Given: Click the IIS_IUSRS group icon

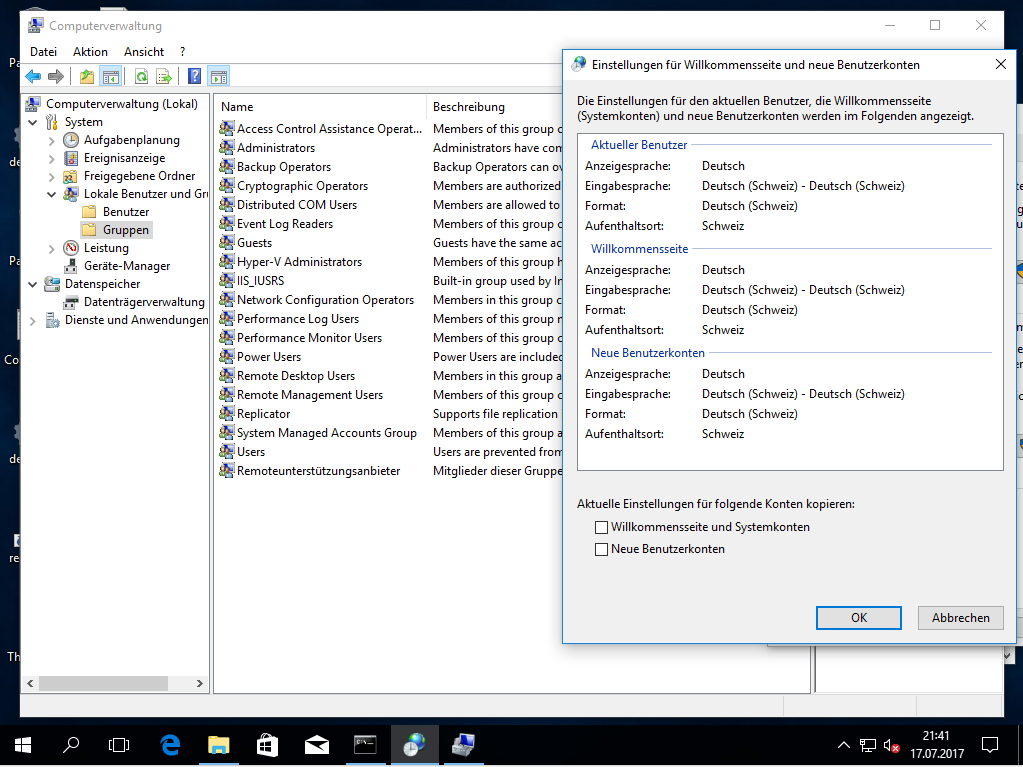Looking at the screenshot, I should (227, 280).
